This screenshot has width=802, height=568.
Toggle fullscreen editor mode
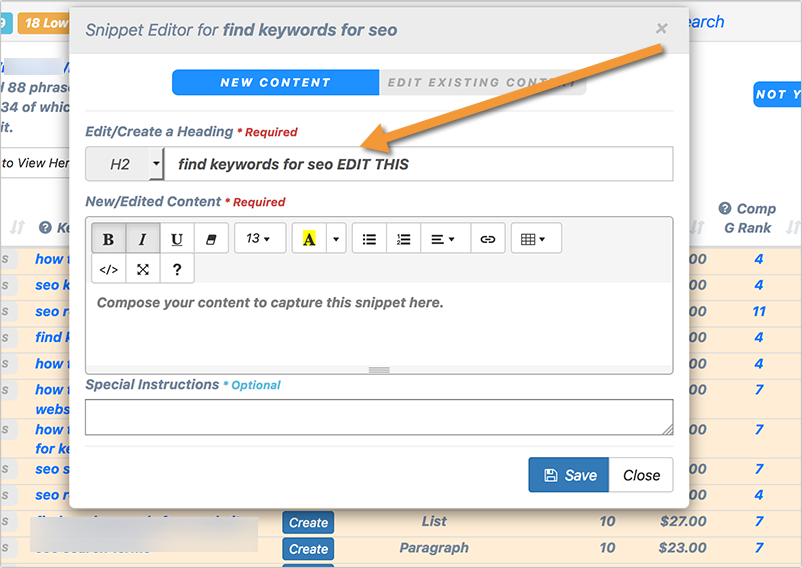click(143, 269)
